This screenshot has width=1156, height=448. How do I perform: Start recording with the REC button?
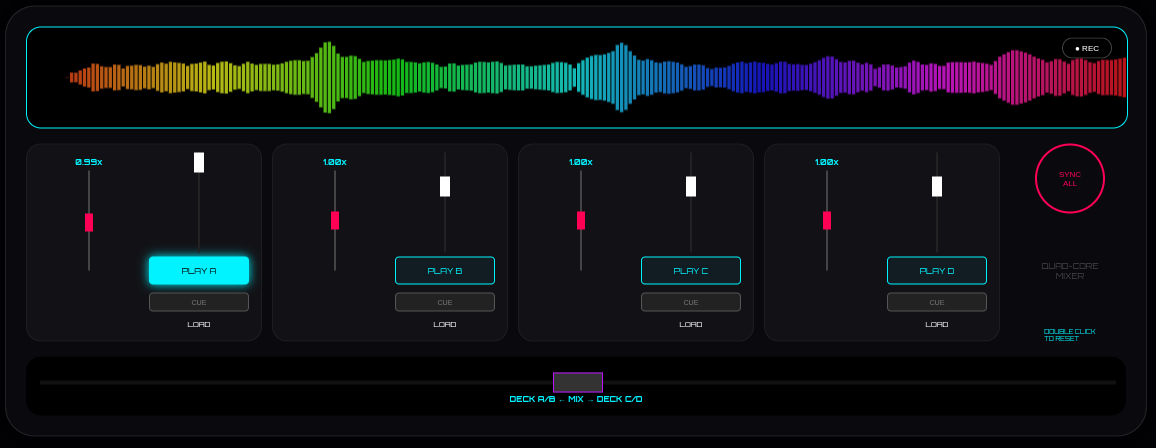(x=1087, y=48)
